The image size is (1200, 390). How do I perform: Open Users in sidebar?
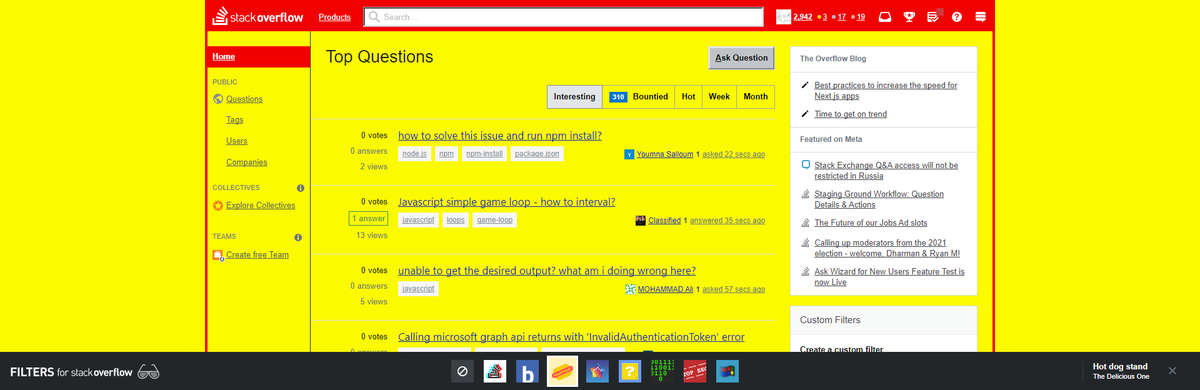(x=237, y=141)
